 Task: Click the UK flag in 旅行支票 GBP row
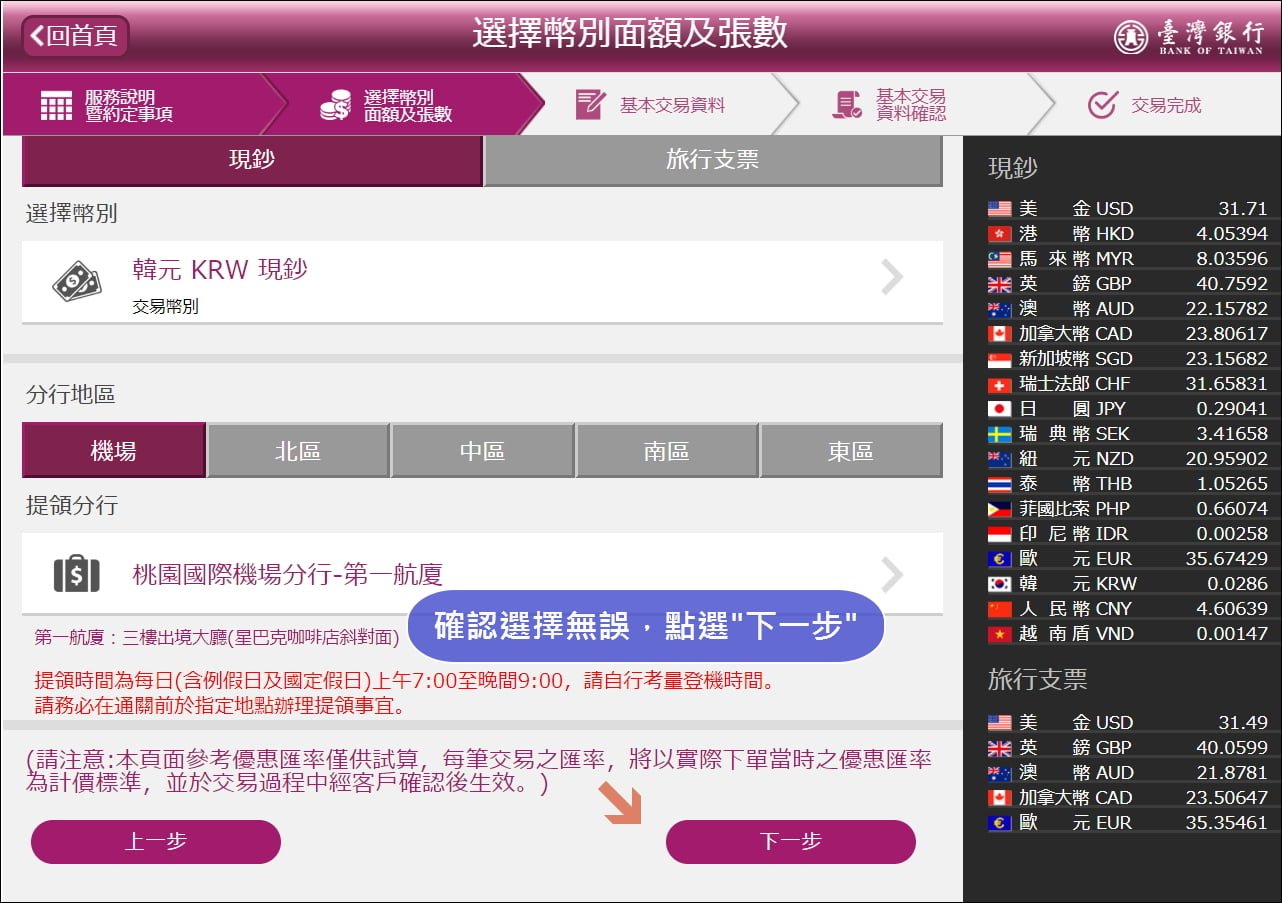coord(1000,748)
